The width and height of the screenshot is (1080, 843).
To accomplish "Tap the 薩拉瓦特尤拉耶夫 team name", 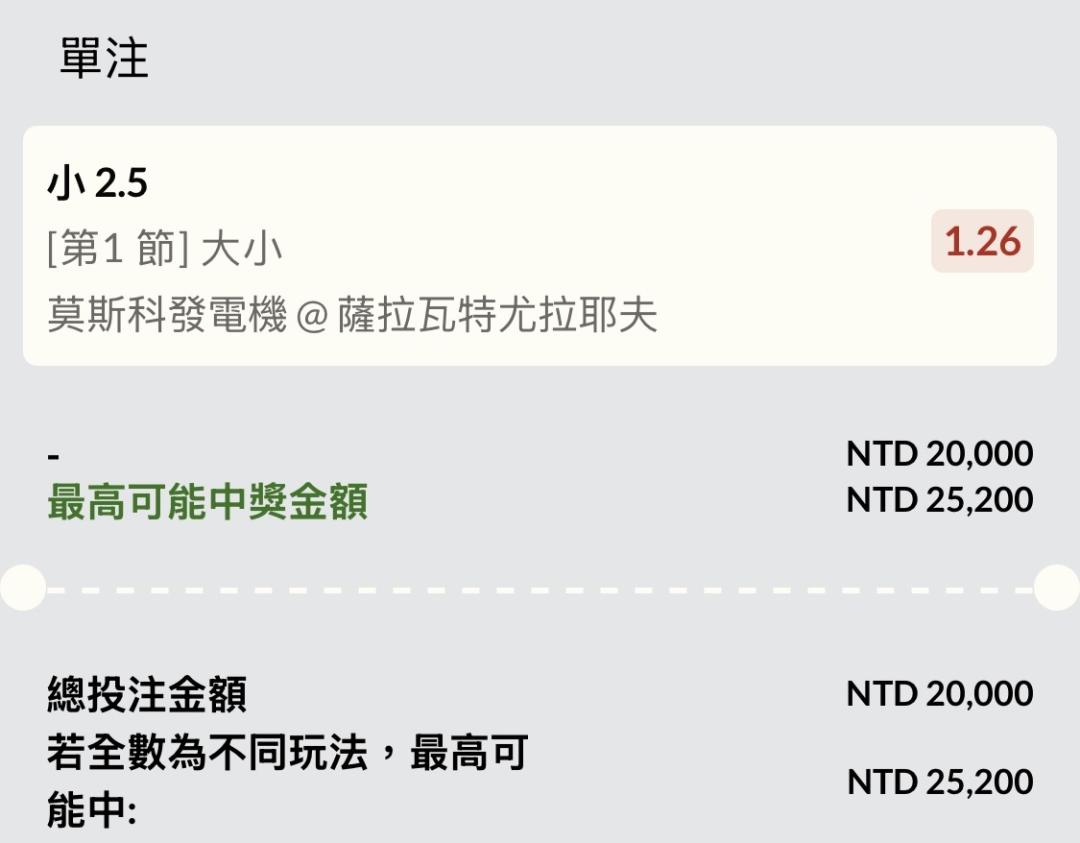I will pyautogui.click(x=497, y=316).
